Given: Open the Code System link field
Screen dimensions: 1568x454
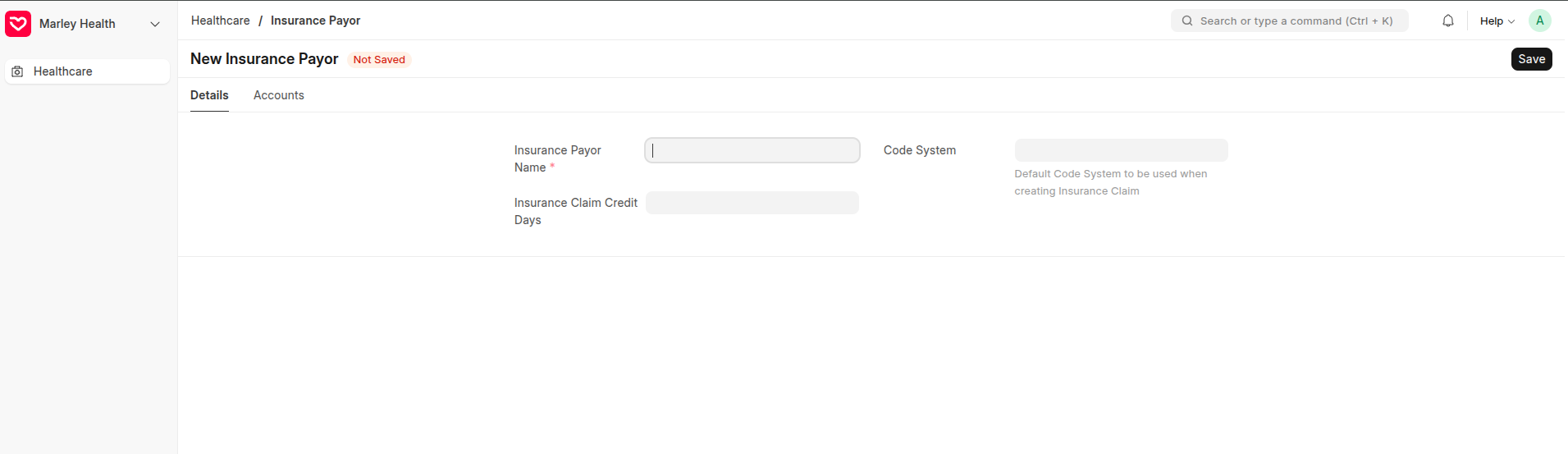Looking at the screenshot, I should (1121, 150).
